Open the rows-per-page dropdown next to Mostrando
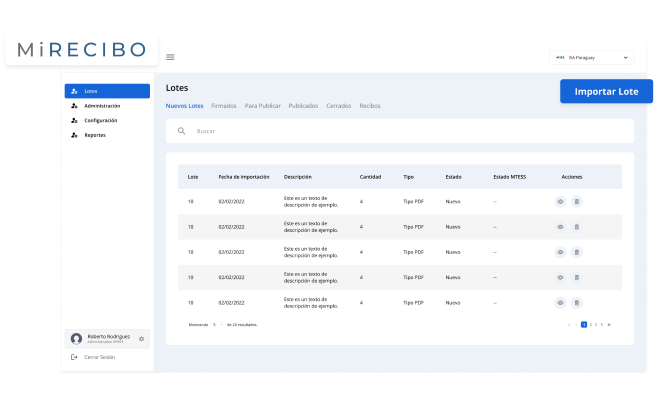657x406 pixels. click(x=217, y=325)
